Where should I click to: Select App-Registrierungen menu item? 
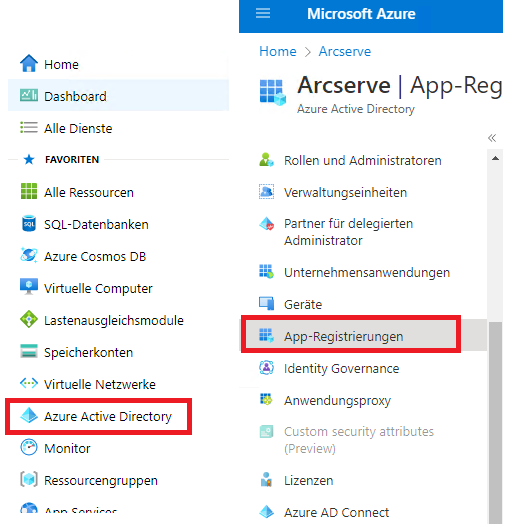pos(351,335)
